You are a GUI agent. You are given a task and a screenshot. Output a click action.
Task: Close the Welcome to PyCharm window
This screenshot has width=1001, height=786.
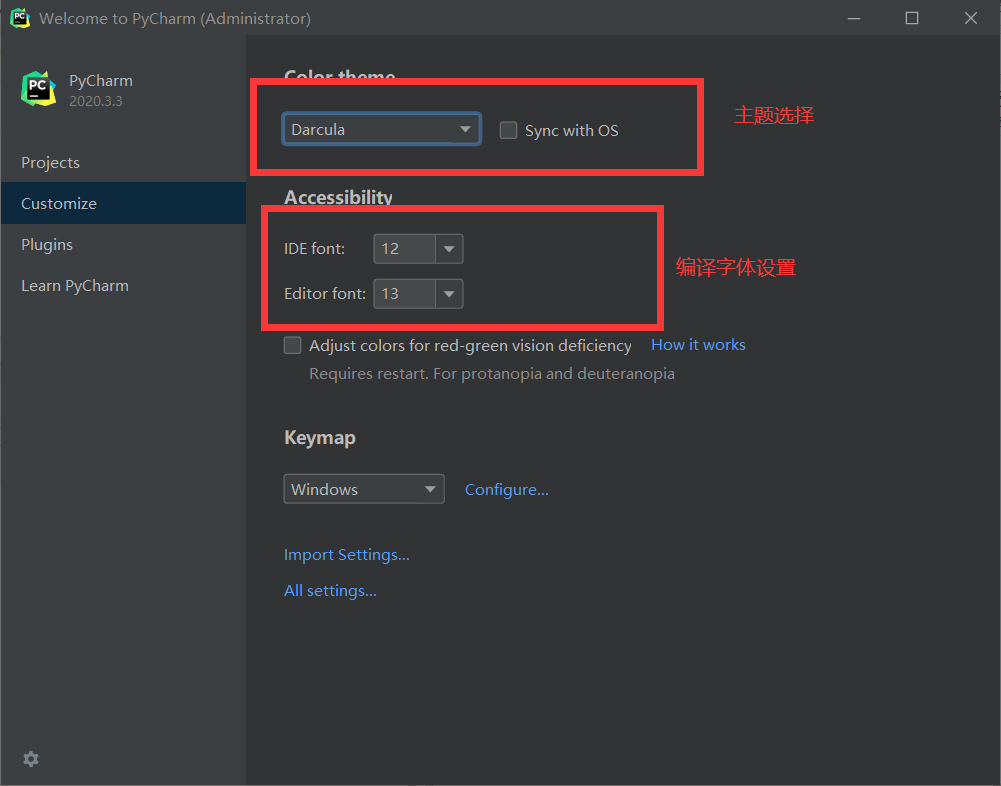coord(970,18)
